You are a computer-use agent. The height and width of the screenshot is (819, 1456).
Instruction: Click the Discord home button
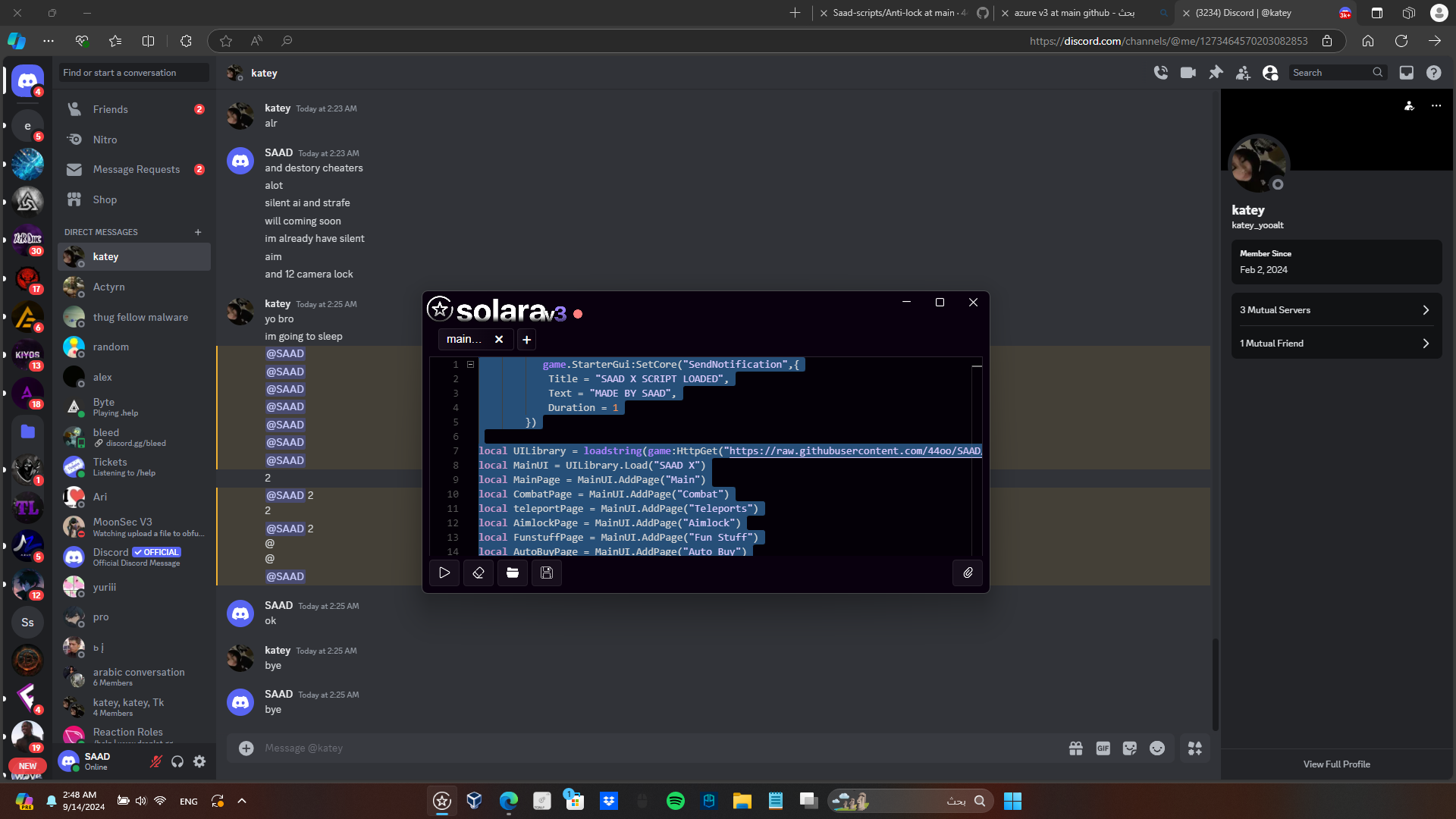27,81
